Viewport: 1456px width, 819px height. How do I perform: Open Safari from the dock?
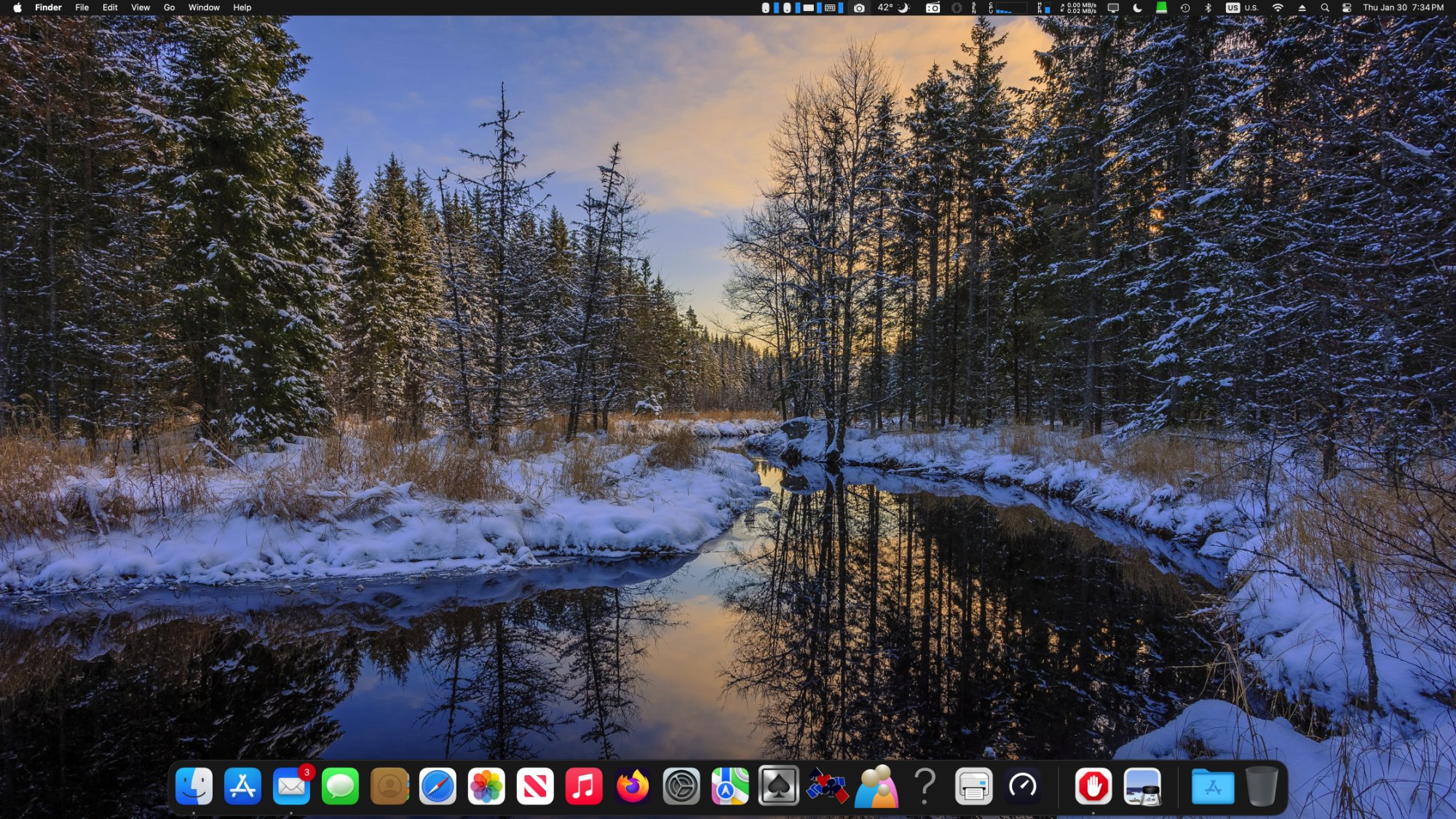click(438, 786)
